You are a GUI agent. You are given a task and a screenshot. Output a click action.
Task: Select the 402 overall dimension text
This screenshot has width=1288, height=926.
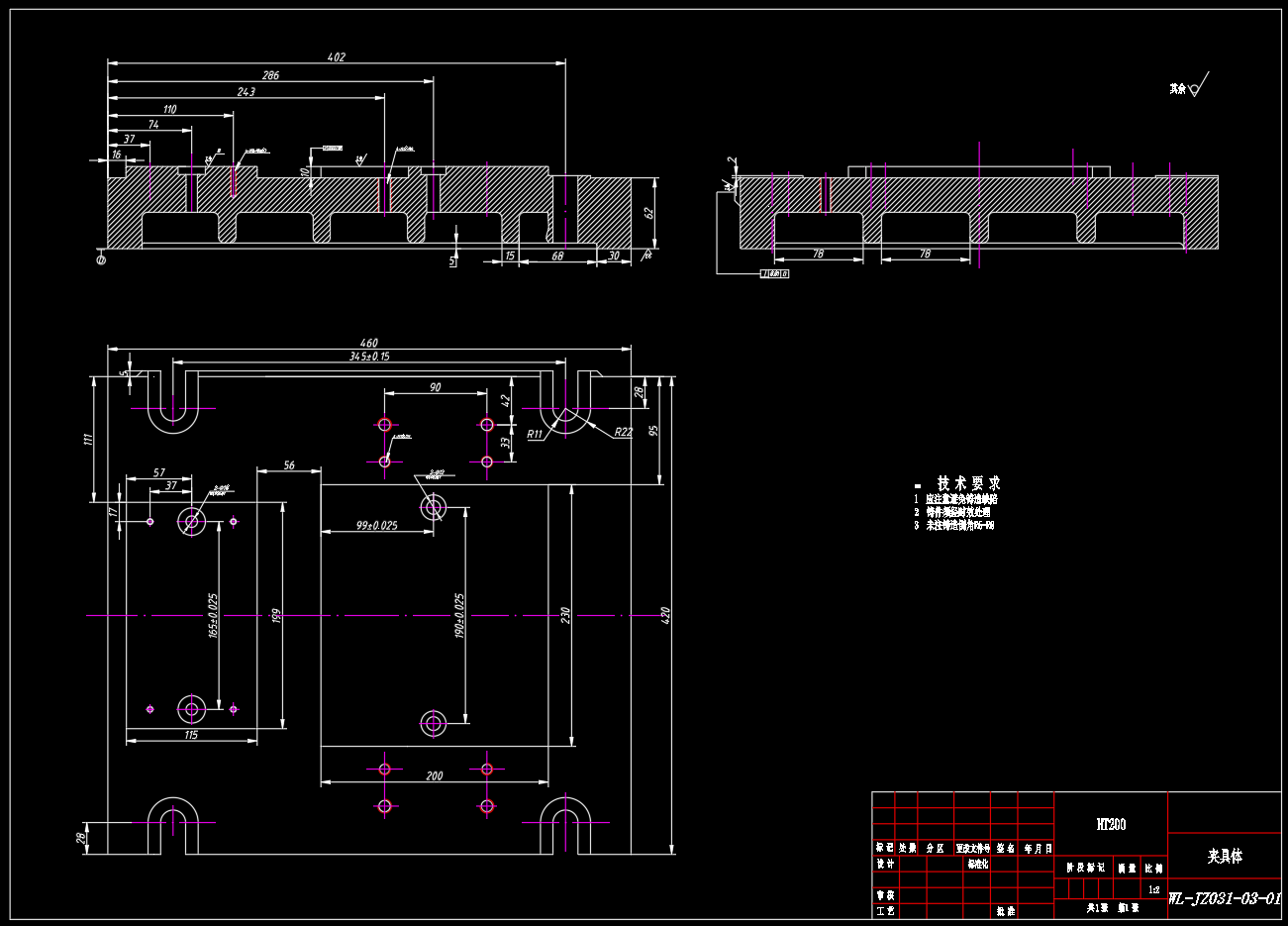coord(337,57)
